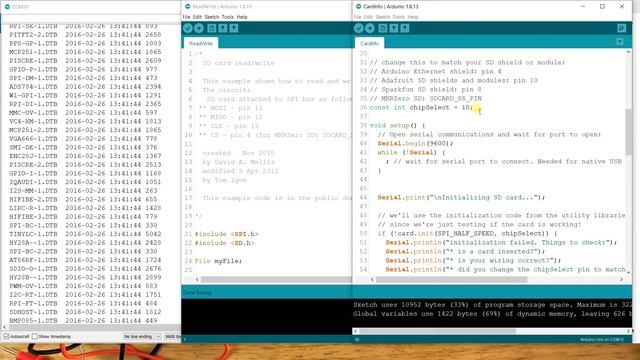Open Sketch menu in CardInfo window
640x360 pixels.
tap(382, 17)
